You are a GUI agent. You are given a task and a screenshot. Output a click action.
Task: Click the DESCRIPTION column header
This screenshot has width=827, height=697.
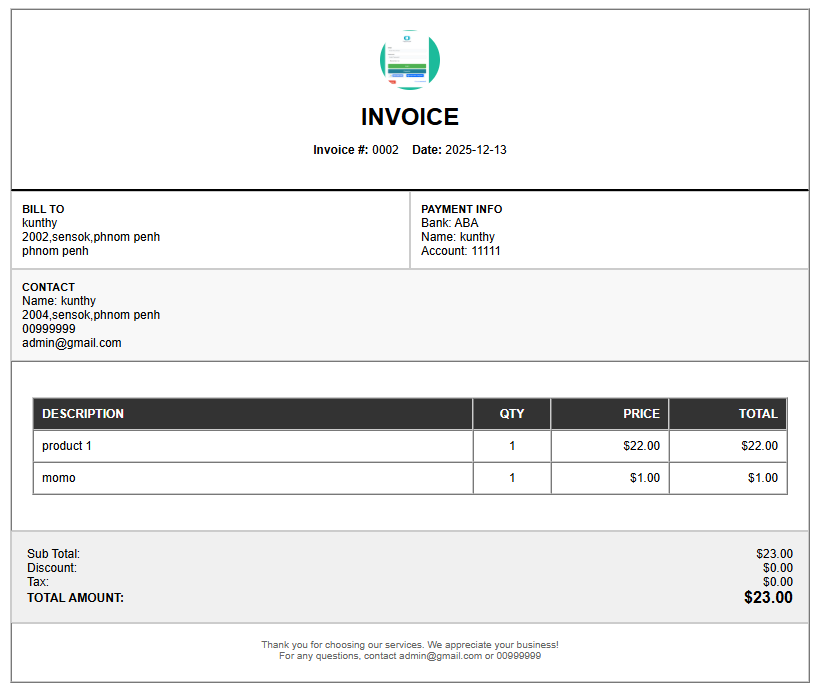(83, 413)
